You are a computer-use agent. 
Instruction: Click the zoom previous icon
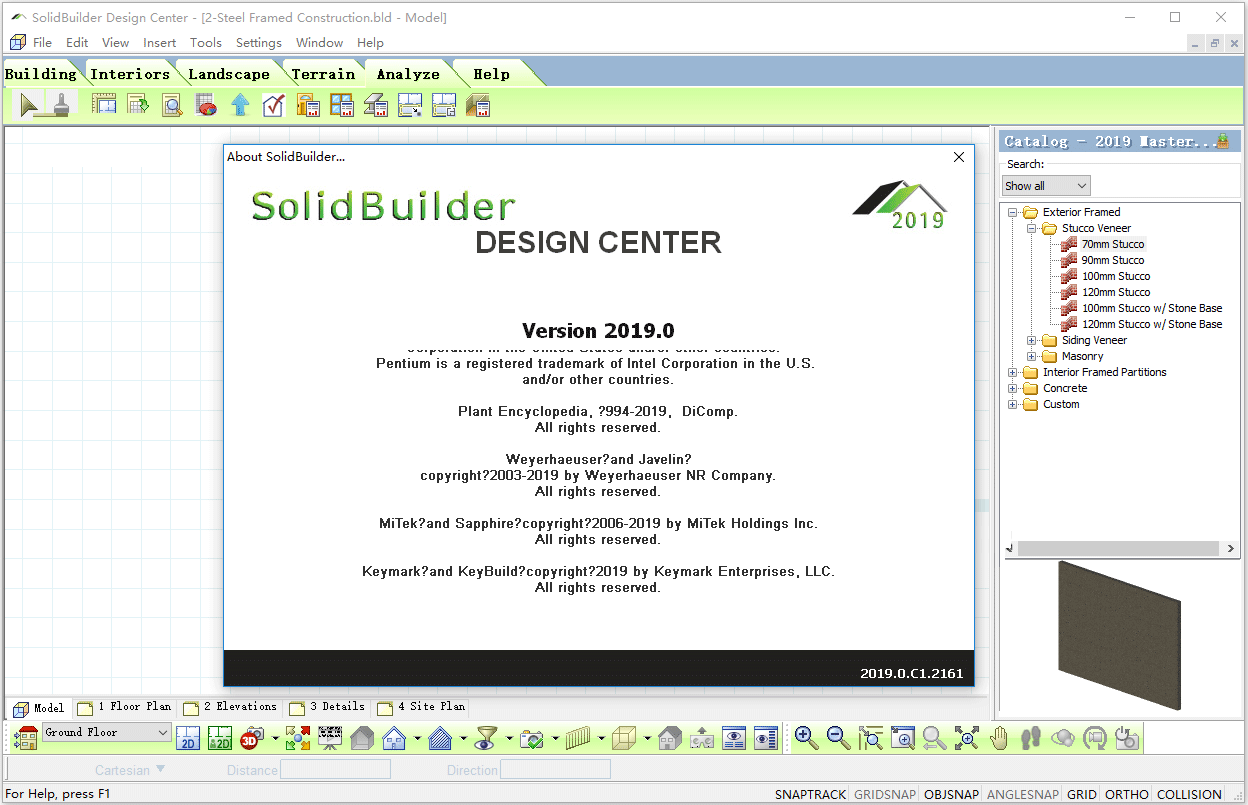pyautogui.click(x=934, y=738)
